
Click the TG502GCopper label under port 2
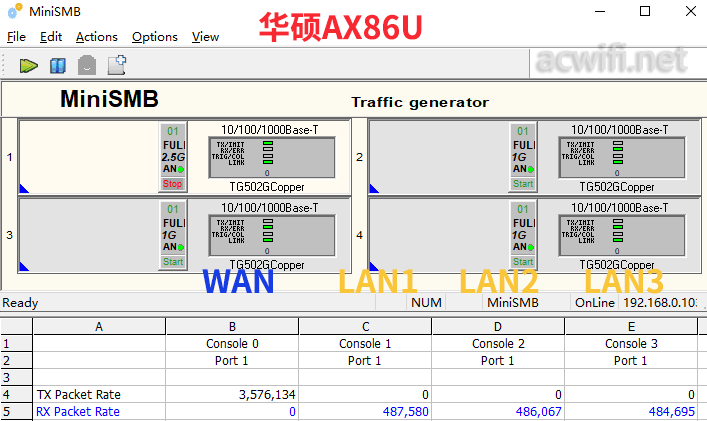coord(617,187)
